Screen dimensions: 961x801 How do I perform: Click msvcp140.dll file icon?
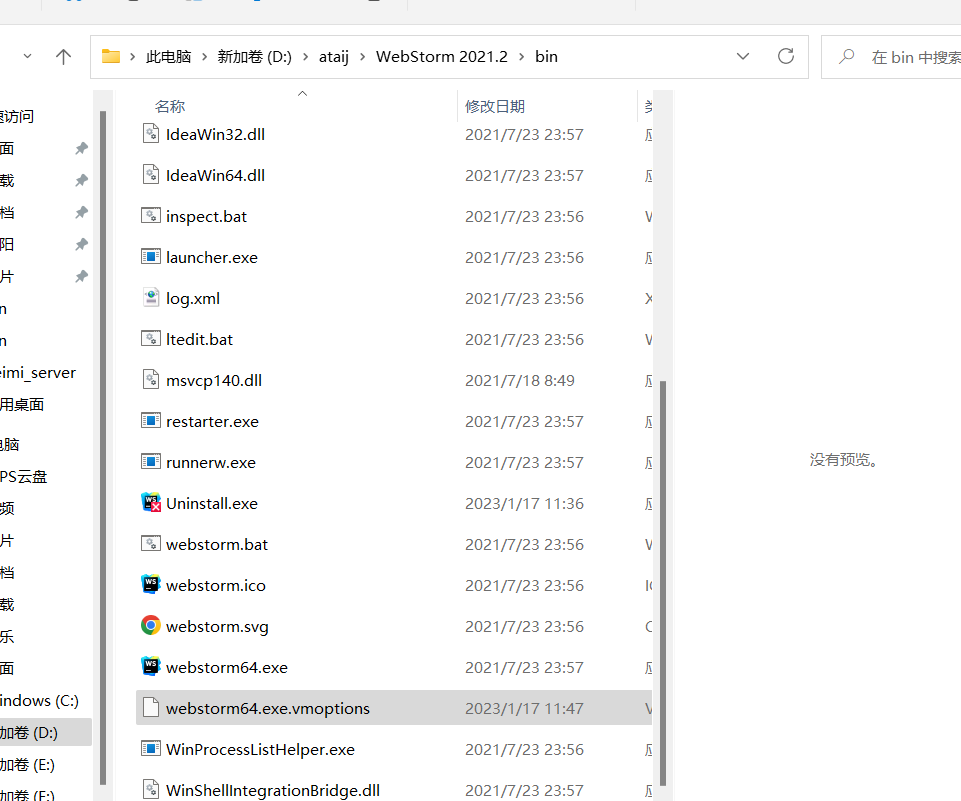pyautogui.click(x=151, y=379)
